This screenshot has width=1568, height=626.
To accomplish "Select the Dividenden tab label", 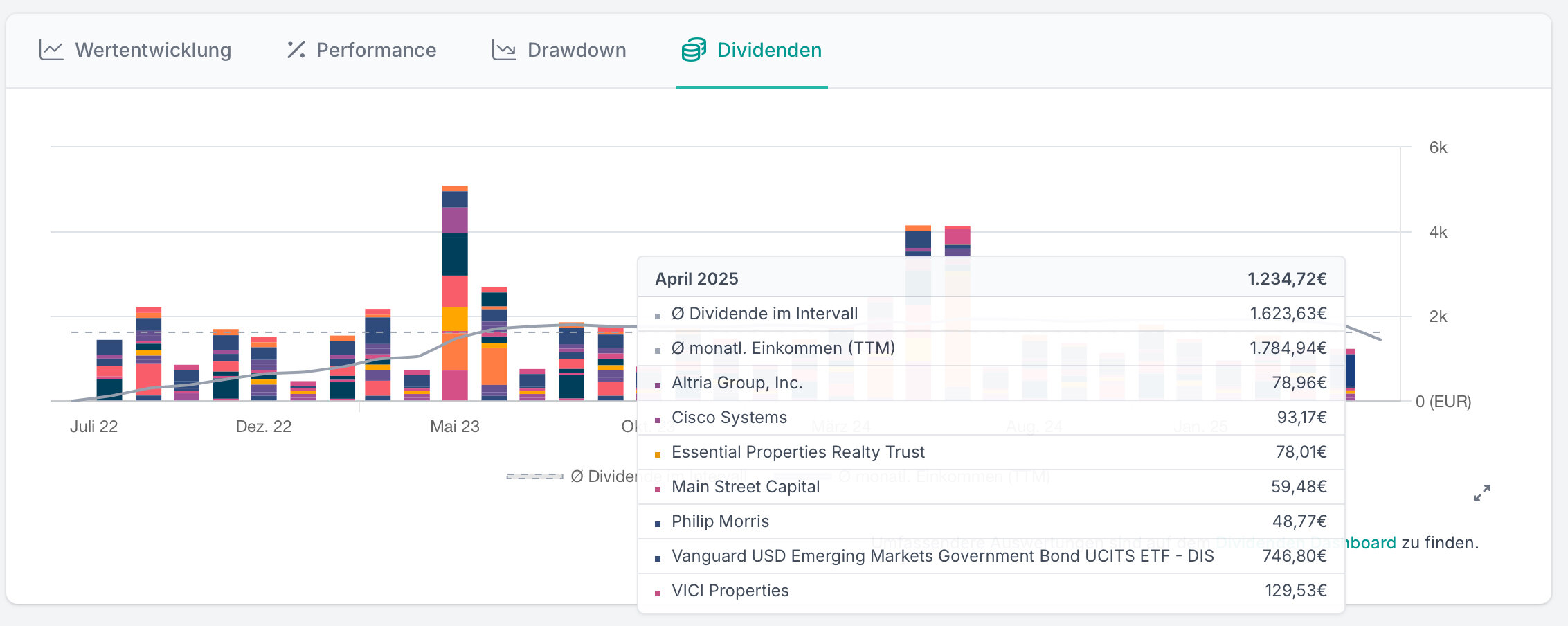I will (769, 50).
